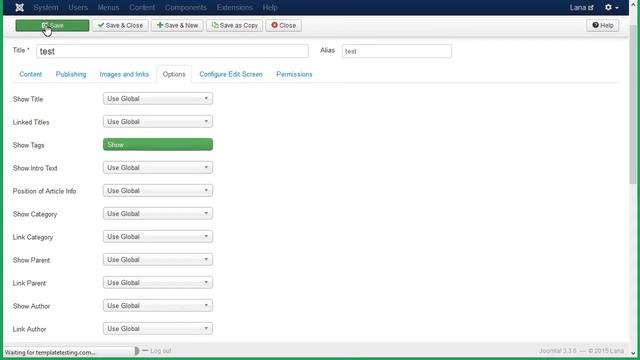Click Save as Copy button
640x360 pixels.
(x=234, y=25)
